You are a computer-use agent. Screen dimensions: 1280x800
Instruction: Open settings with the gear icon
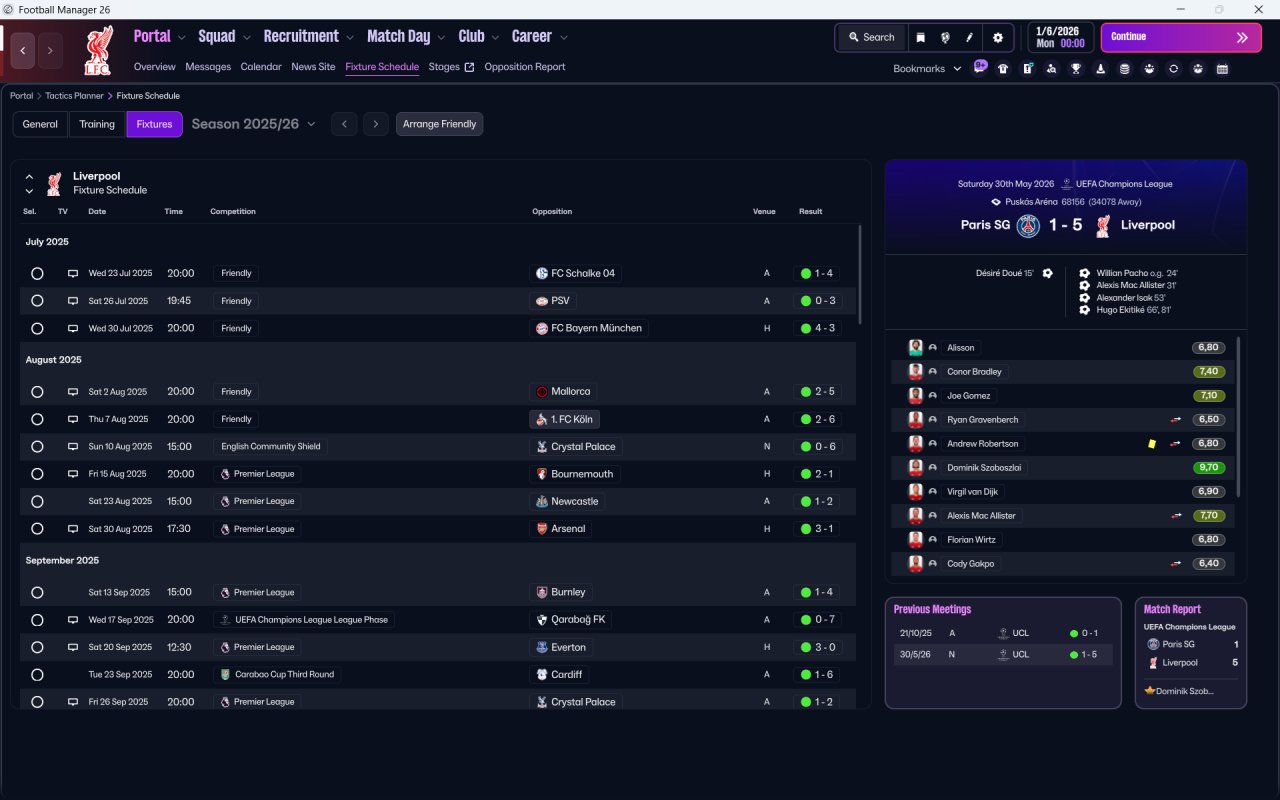click(997, 37)
